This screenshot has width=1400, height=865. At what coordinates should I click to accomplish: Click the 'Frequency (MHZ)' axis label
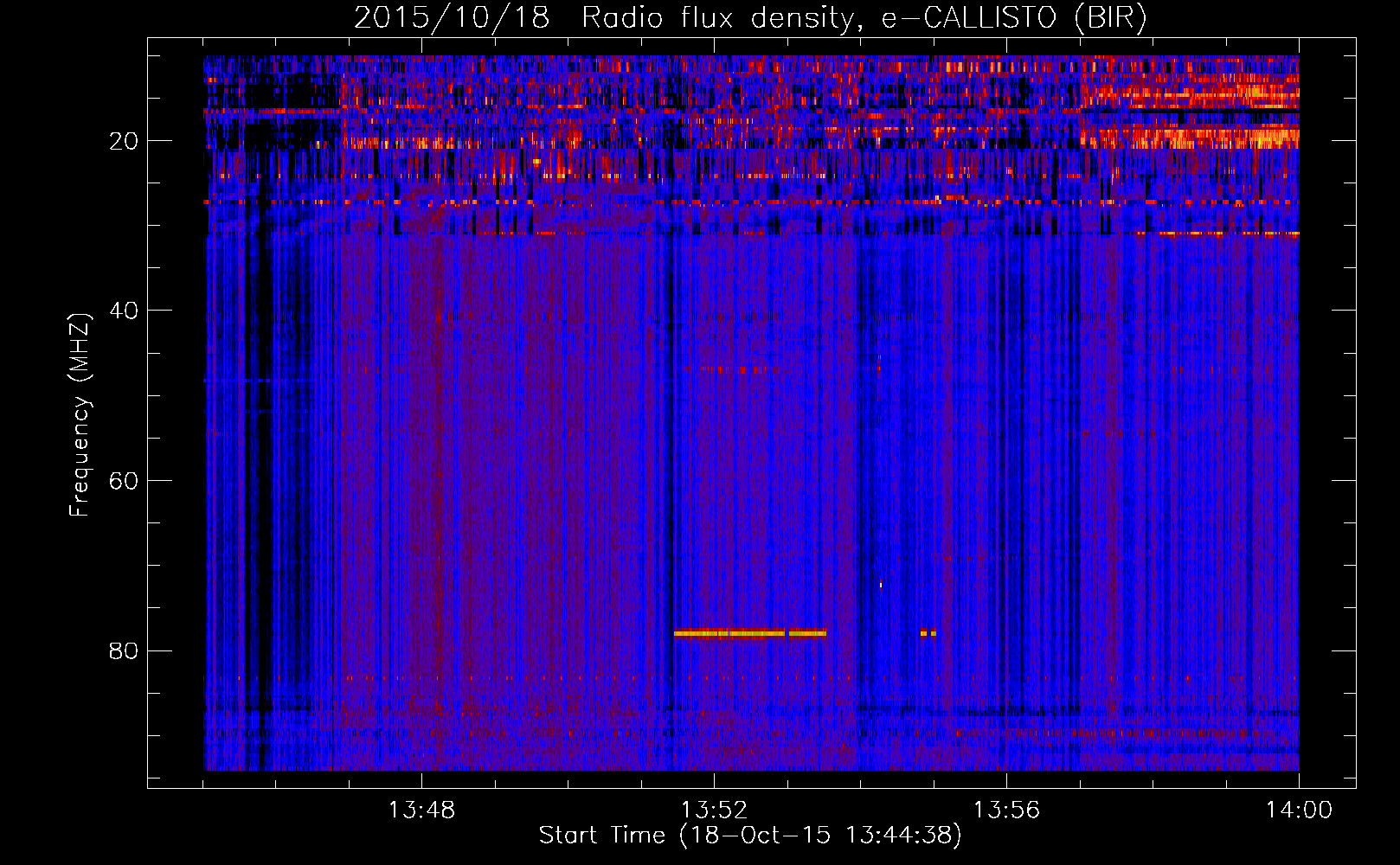(x=80, y=416)
